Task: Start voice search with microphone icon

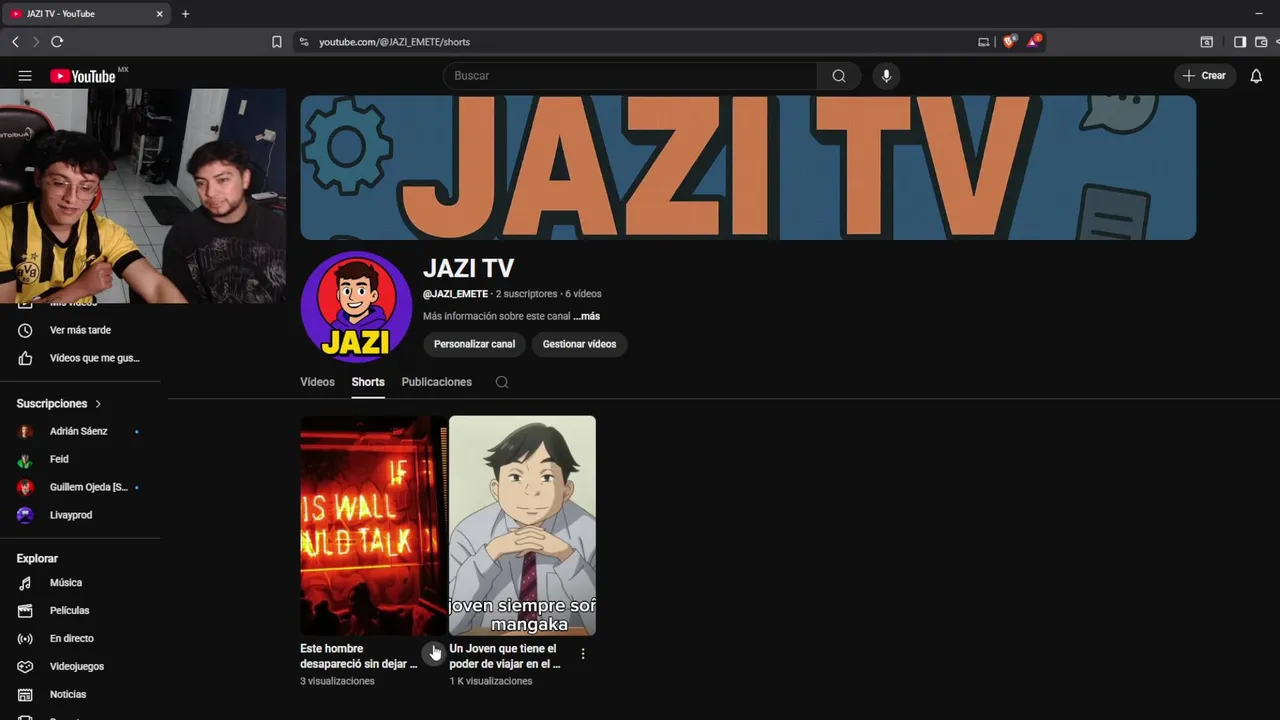Action: 885,76
